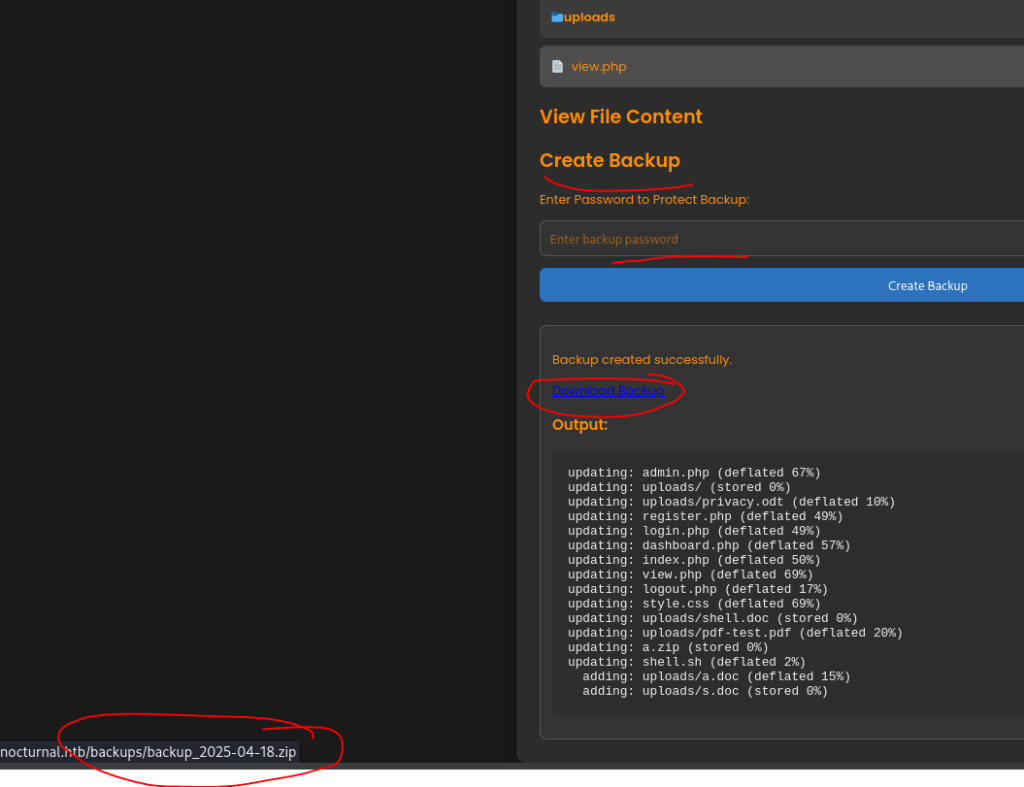
Task: Click the adding uploads/s.doc output line
Action: (x=705, y=691)
